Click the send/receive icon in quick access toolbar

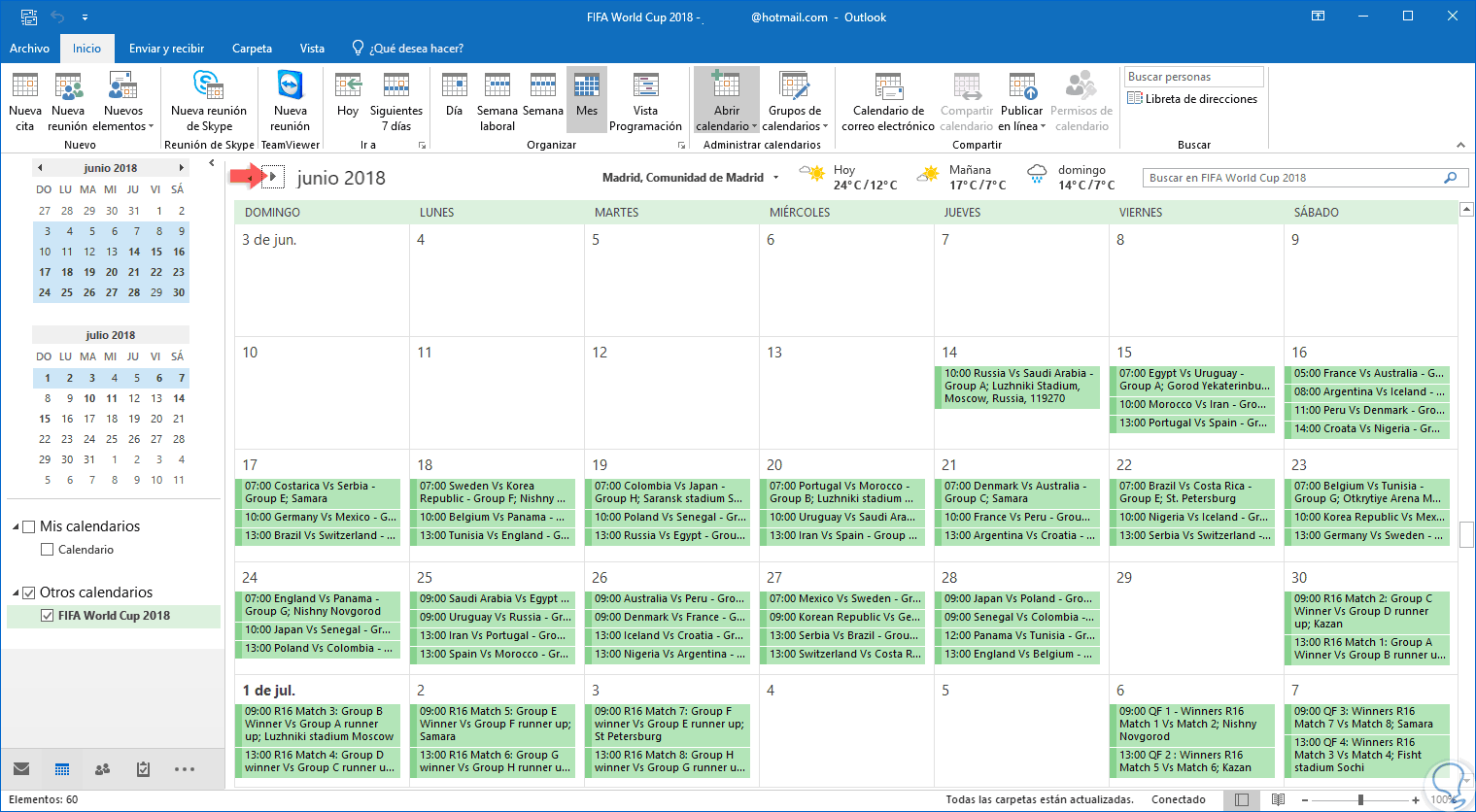pos(29,17)
